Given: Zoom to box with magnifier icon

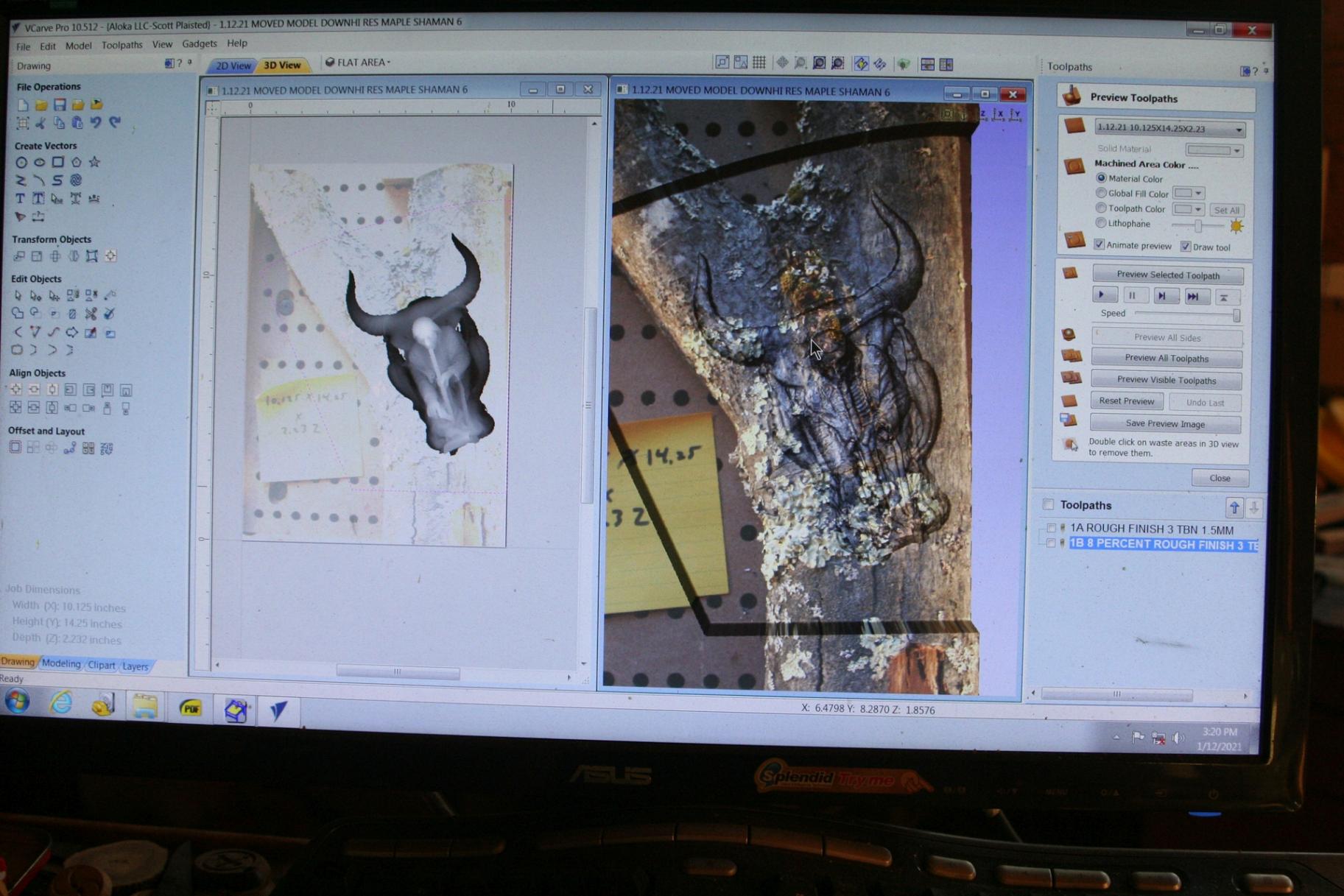Looking at the screenshot, I should point(801,64).
